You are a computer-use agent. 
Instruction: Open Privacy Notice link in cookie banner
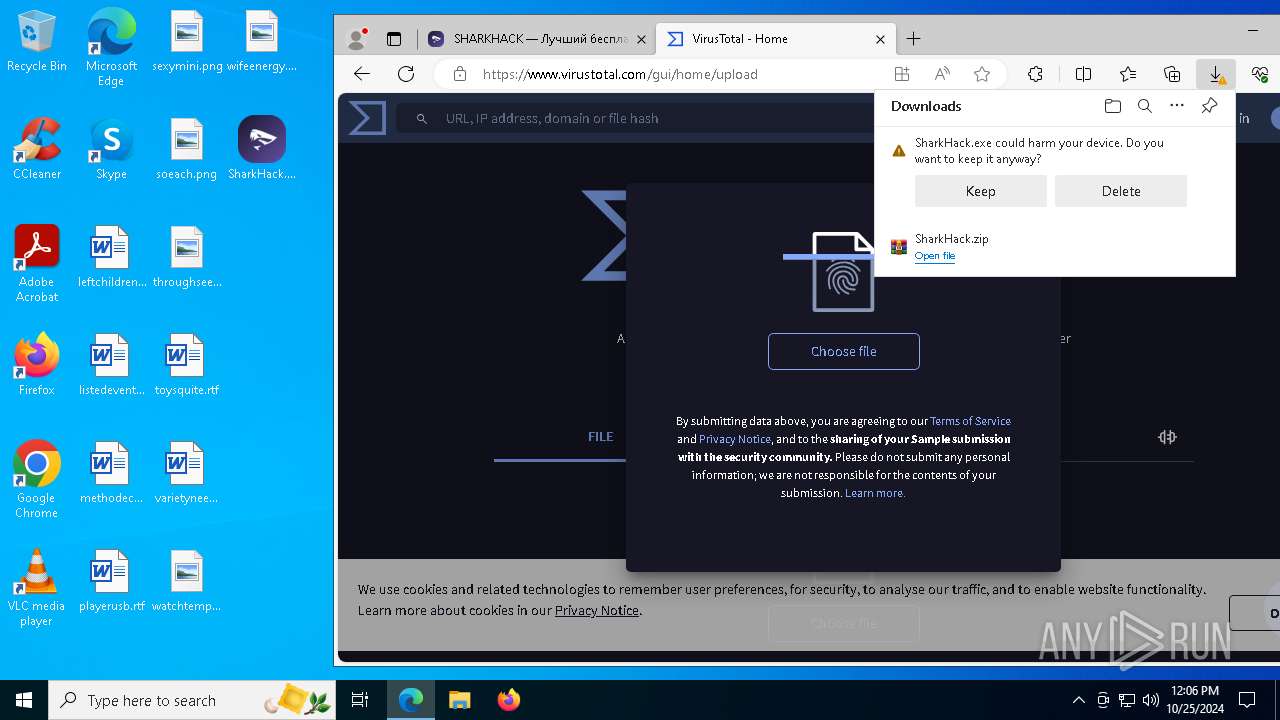coord(597,610)
